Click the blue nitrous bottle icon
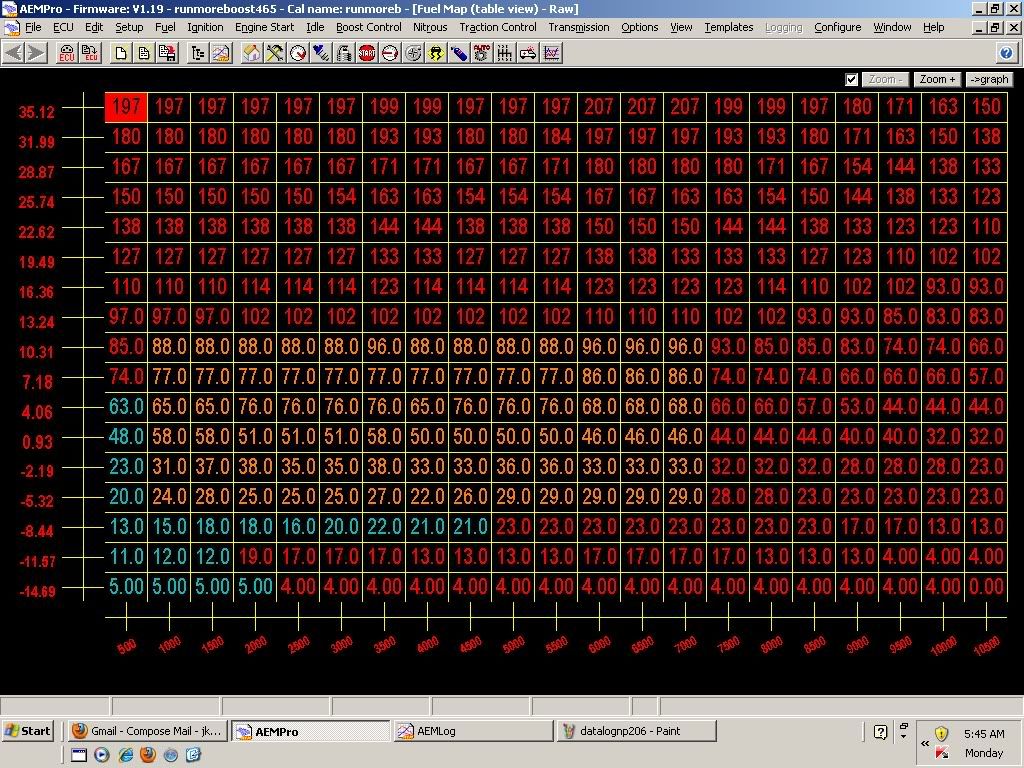Viewport: 1024px width, 768px height. pyautogui.click(x=459, y=53)
